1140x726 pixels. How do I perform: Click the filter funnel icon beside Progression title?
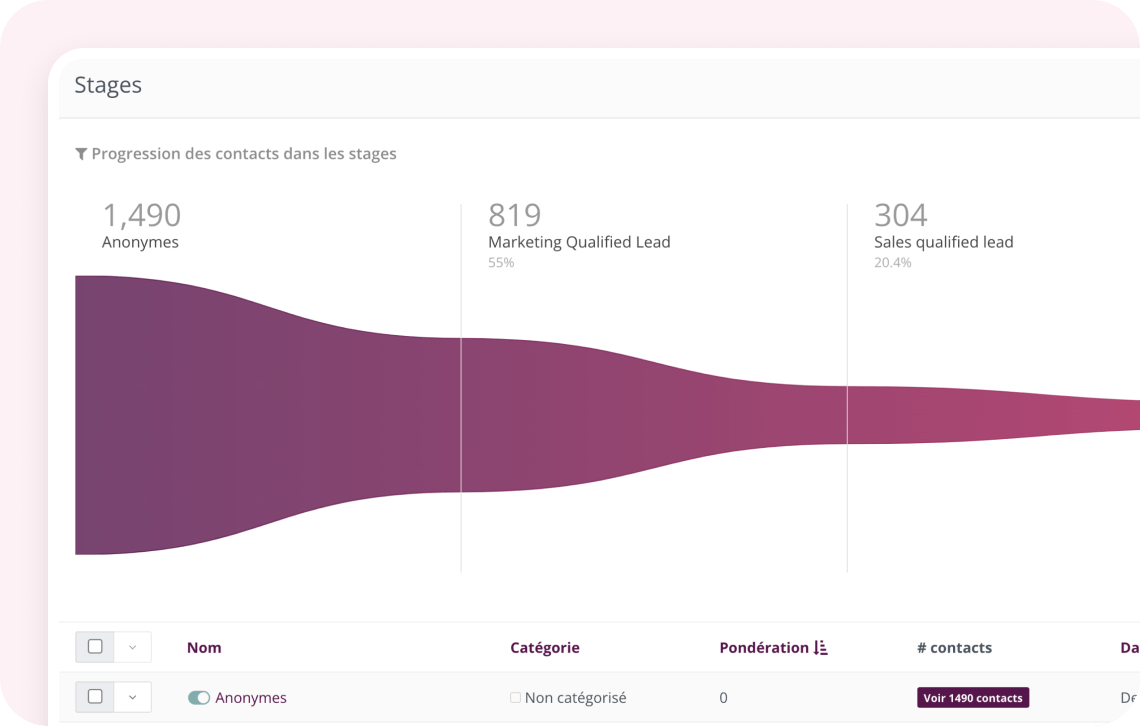tap(81, 154)
